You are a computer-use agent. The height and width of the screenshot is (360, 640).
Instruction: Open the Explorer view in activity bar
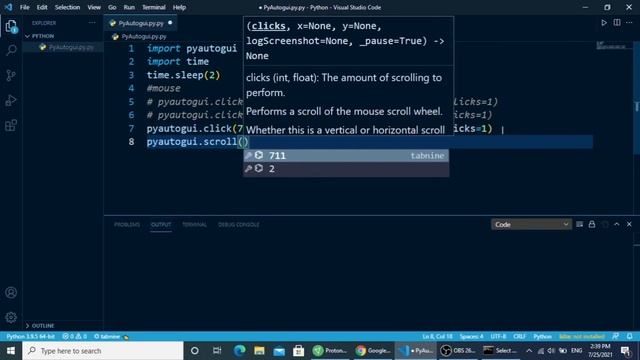click(11, 27)
